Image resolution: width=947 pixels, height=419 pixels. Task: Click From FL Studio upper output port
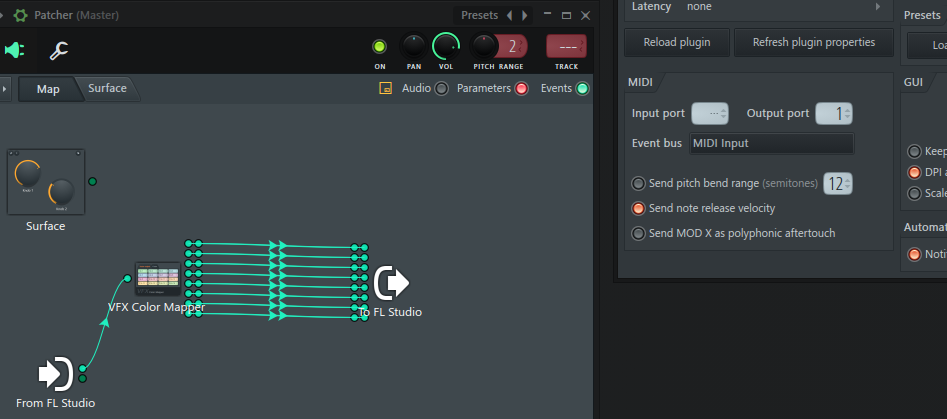(x=83, y=369)
